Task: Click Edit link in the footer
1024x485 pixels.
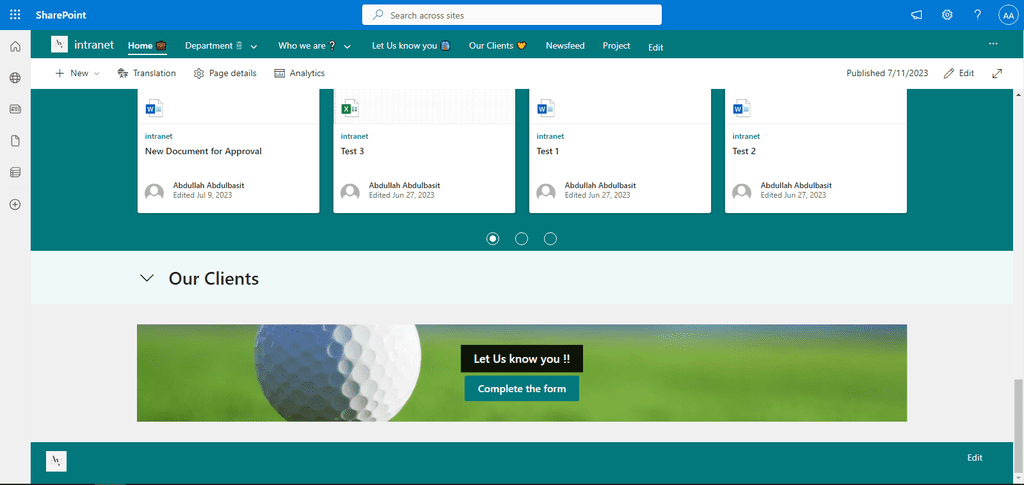Action: tap(974, 458)
